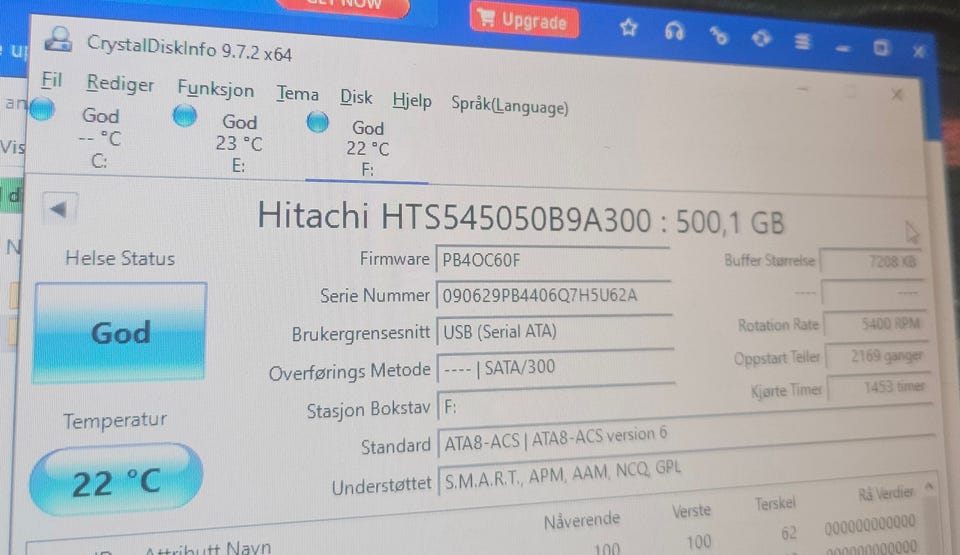Click the Upgrade cart button in background window

coord(525,20)
